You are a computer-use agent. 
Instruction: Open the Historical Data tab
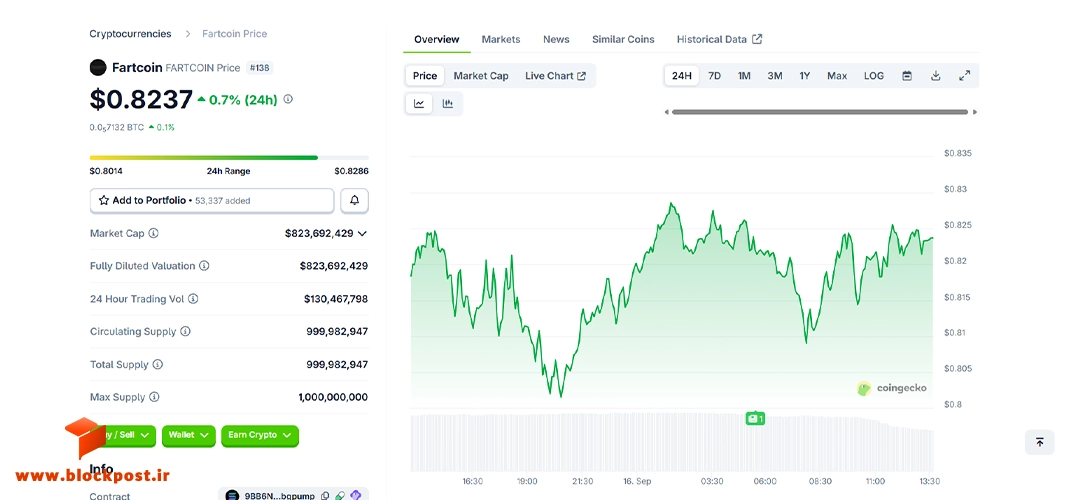(x=719, y=39)
